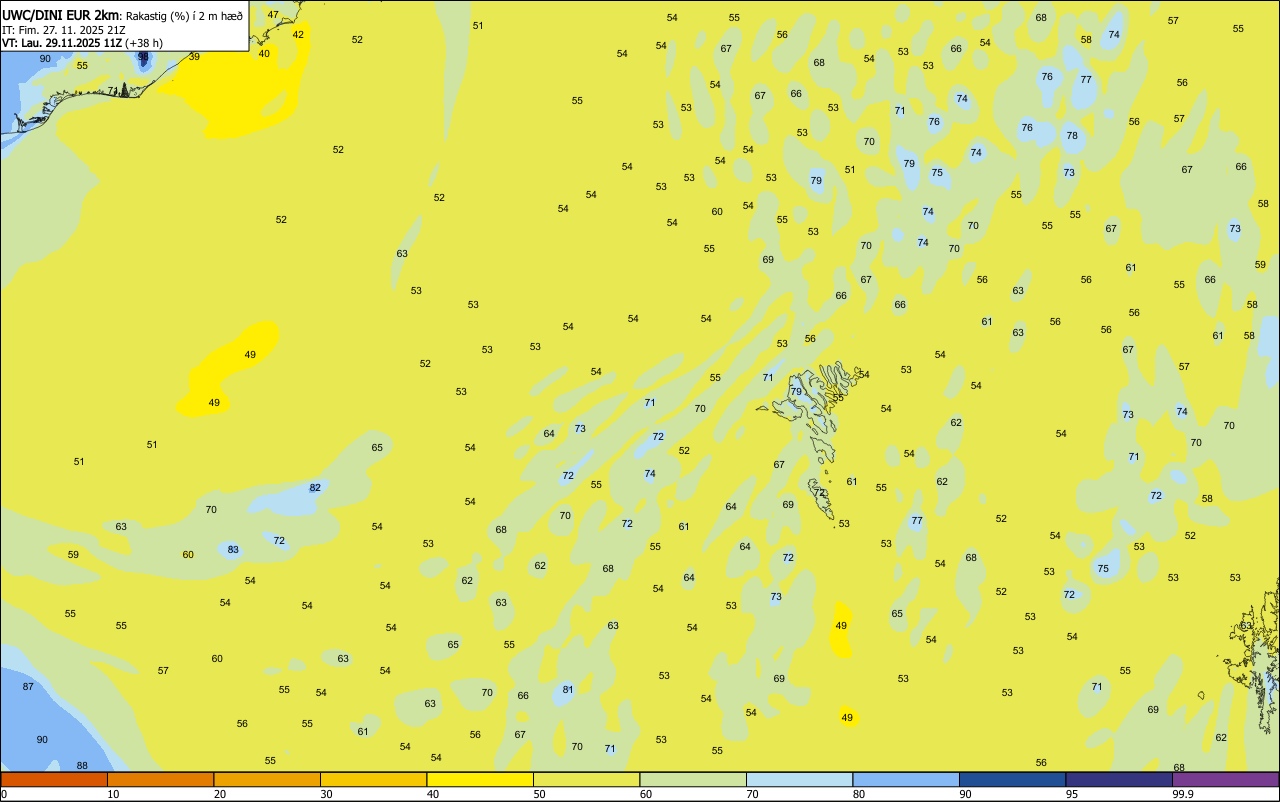Screen dimensions: 1280x802
Task: Pick the 80–90 medium blue legend swatch
Action: pyautogui.click(x=906, y=779)
